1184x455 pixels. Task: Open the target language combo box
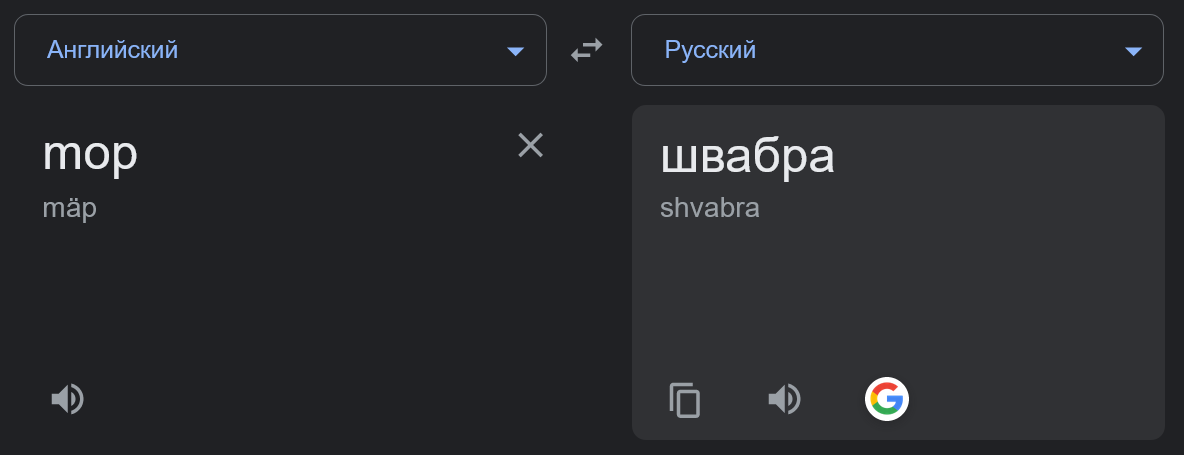(897, 50)
